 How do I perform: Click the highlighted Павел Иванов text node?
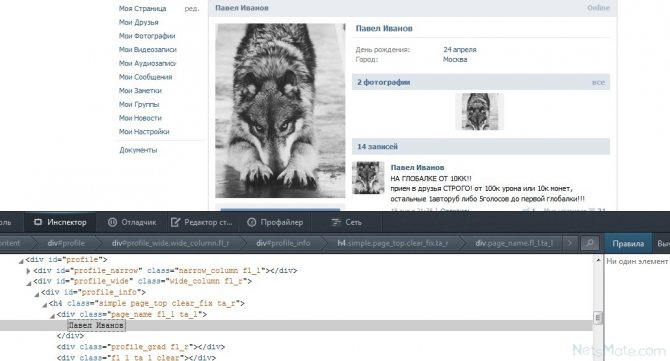click(96, 325)
